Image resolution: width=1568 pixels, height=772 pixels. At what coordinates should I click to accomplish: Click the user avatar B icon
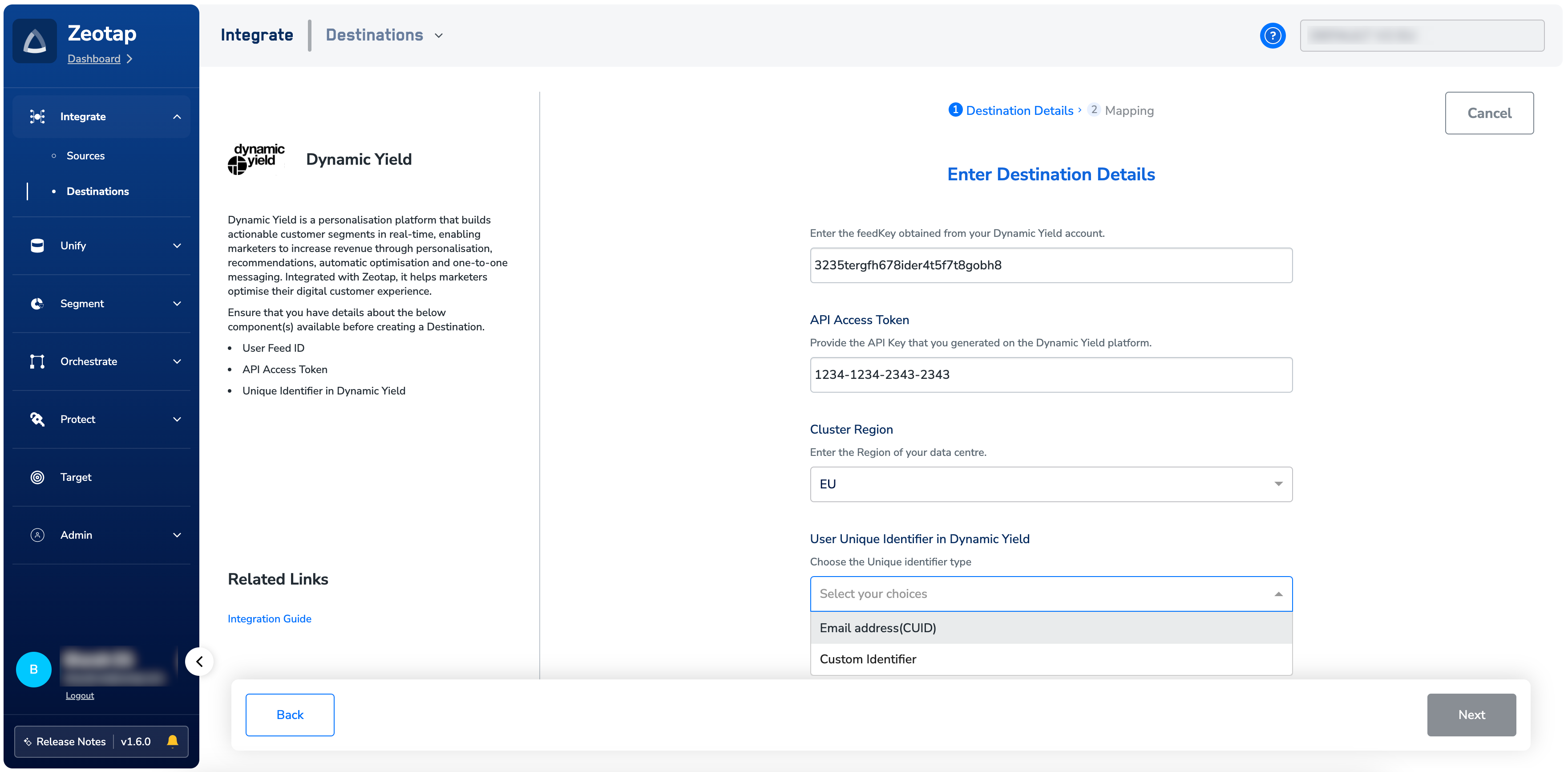[x=33, y=669]
